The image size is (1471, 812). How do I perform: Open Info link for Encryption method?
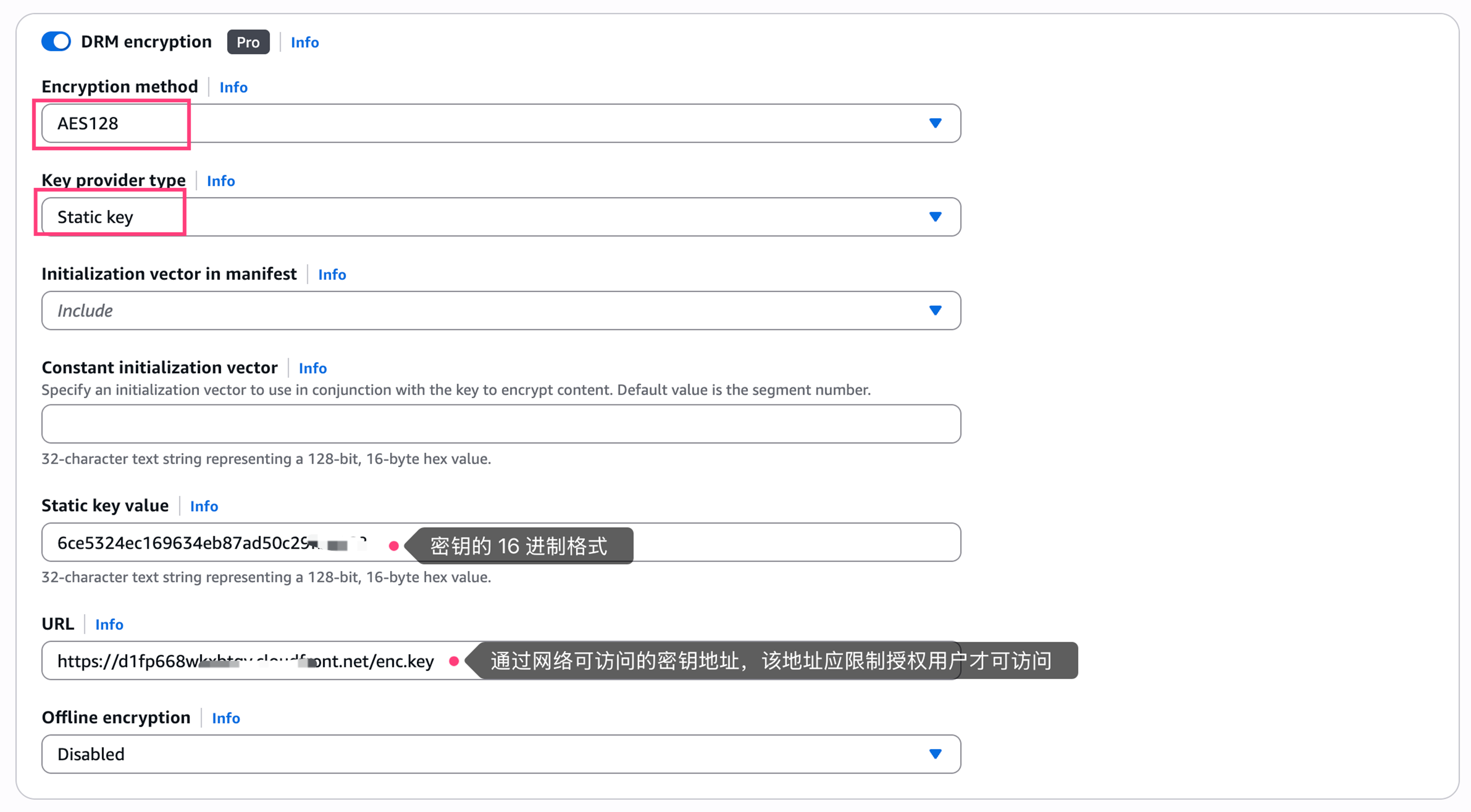[x=233, y=87]
